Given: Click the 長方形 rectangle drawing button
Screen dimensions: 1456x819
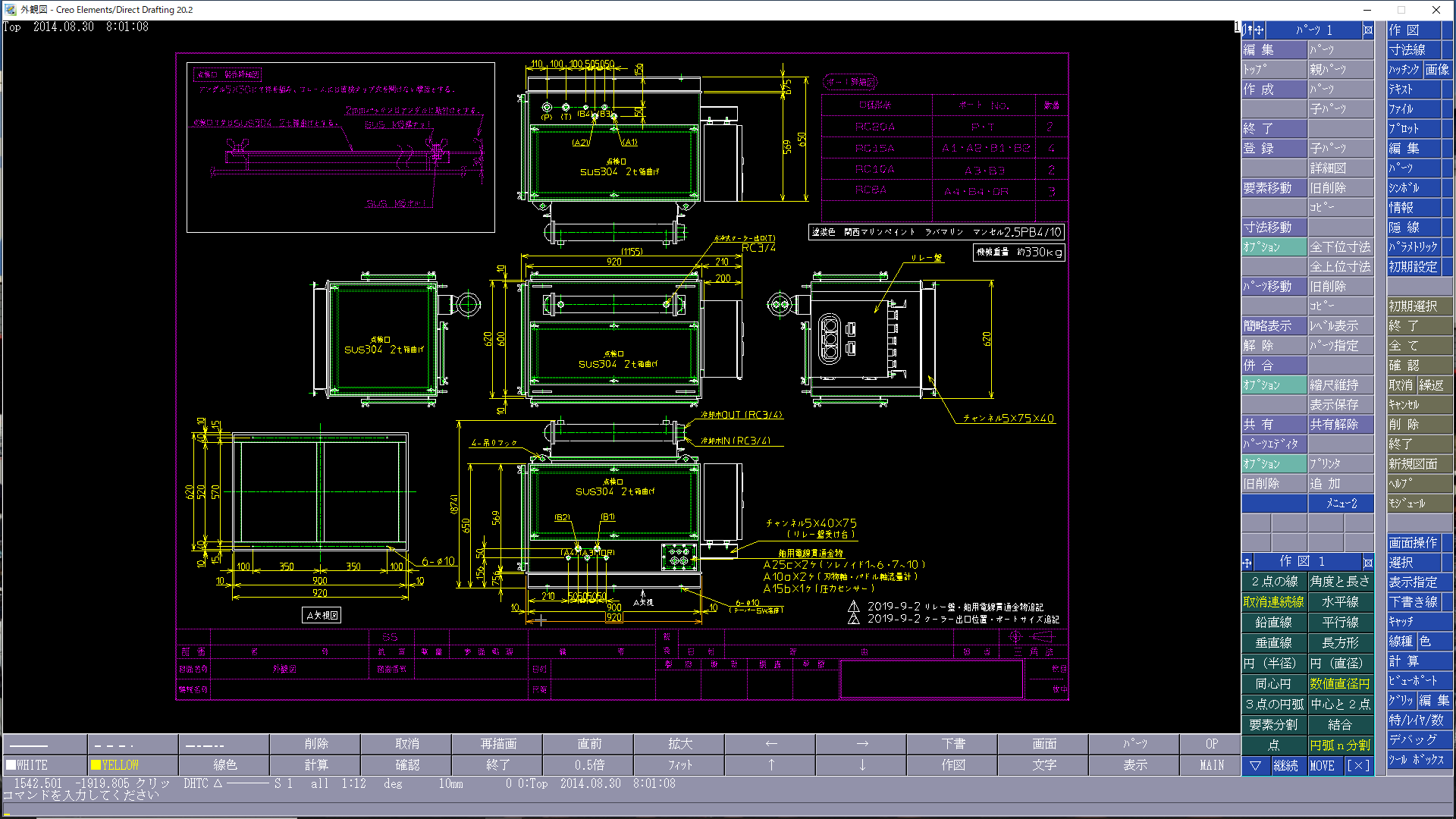Looking at the screenshot, I should click(x=1340, y=642).
